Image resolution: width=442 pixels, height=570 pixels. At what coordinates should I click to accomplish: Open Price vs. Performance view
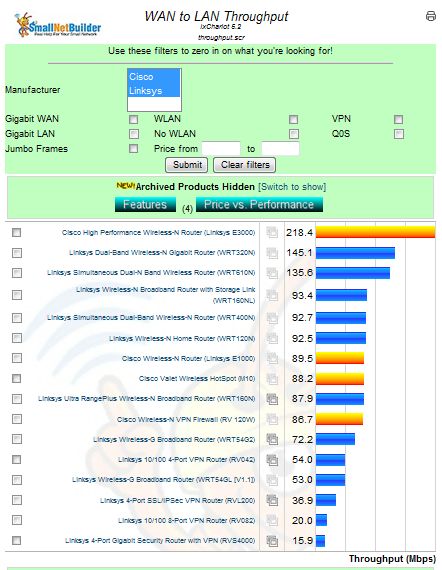[x=259, y=204]
